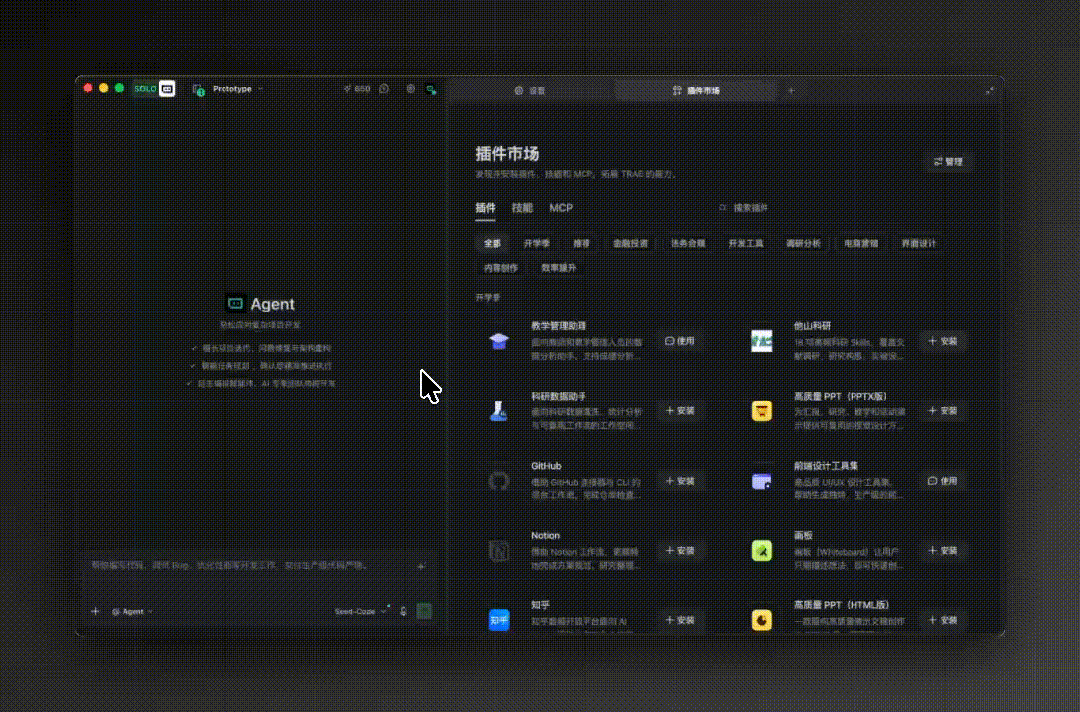Click the 鹅山科研 plugin thumbnail icon

coord(762,342)
